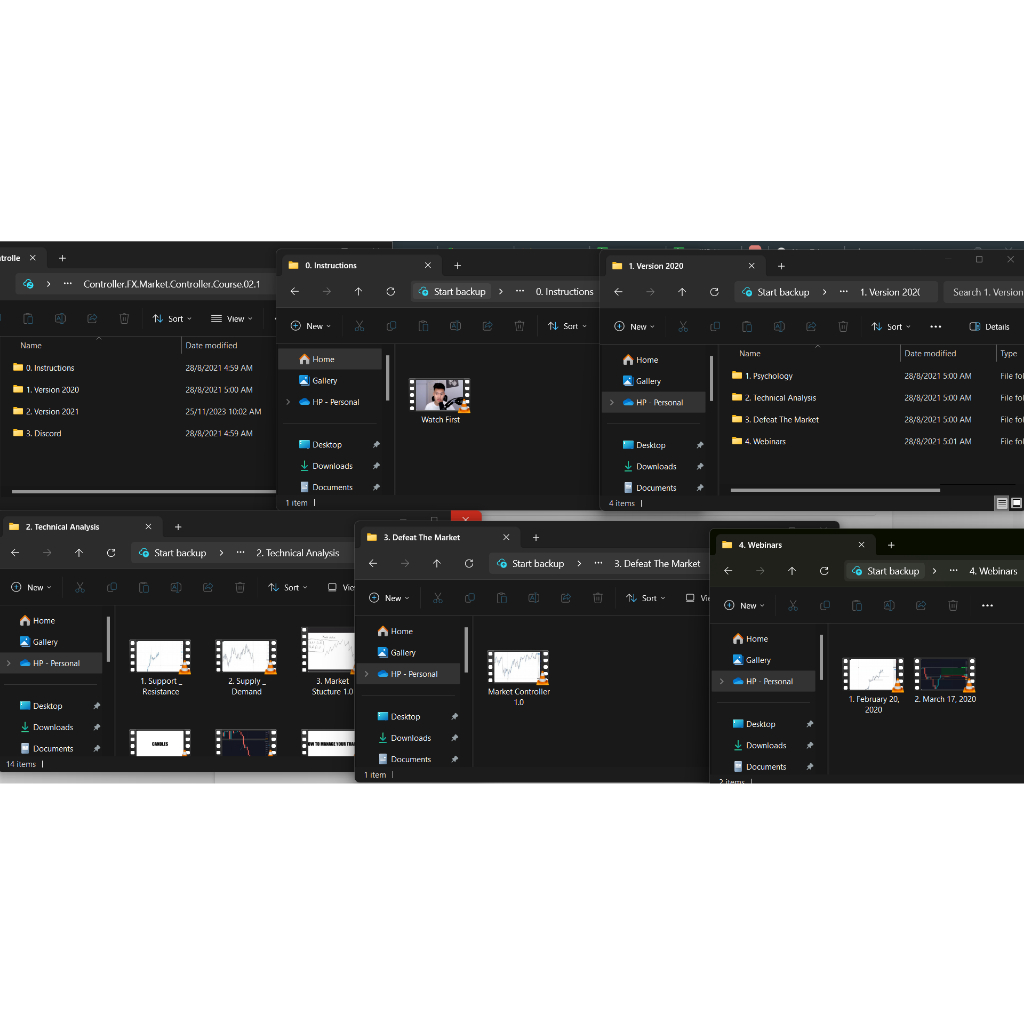Click the delete icon in Webinars toolbar
The width and height of the screenshot is (1024, 1024).
click(953, 606)
